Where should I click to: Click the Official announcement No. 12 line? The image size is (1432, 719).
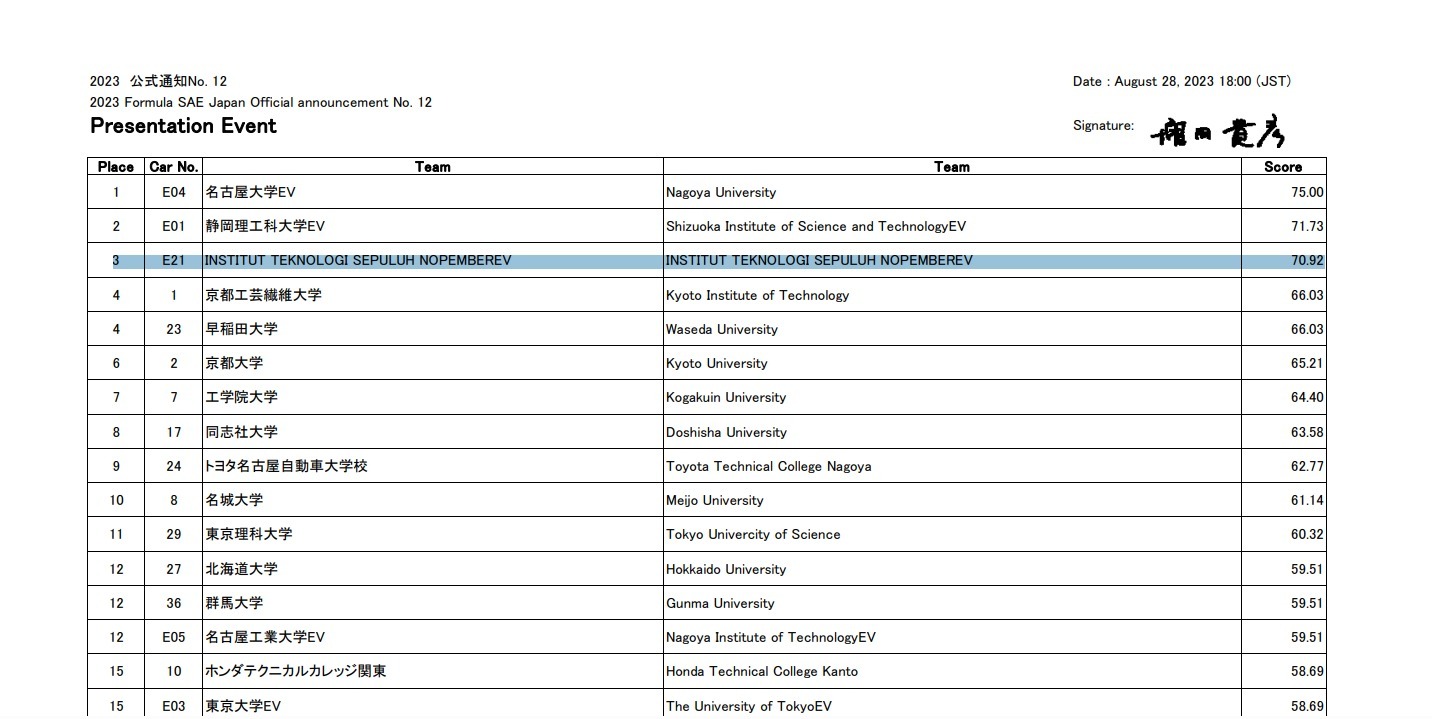[x=261, y=102]
